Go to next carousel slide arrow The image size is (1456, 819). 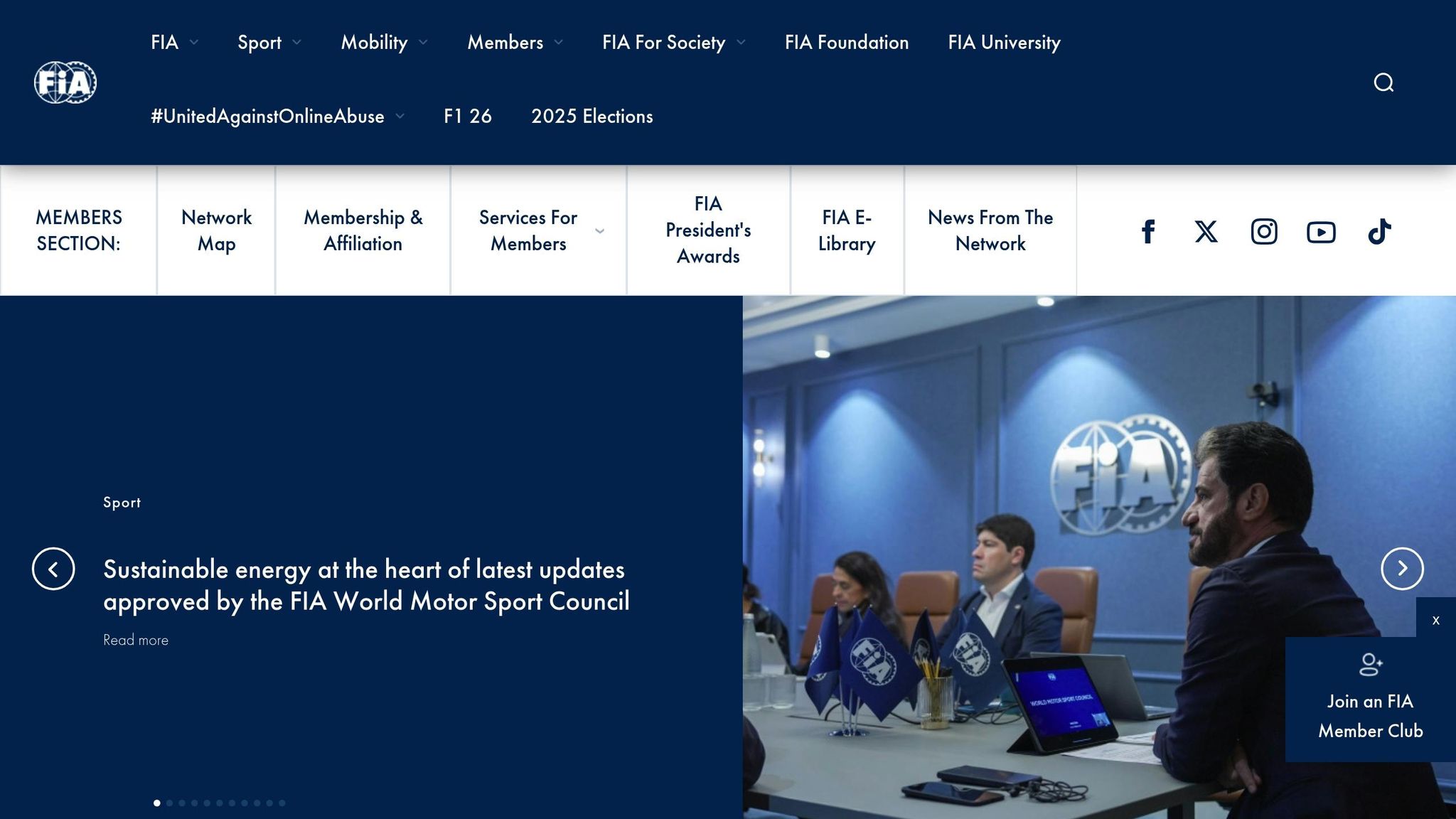[1402, 569]
